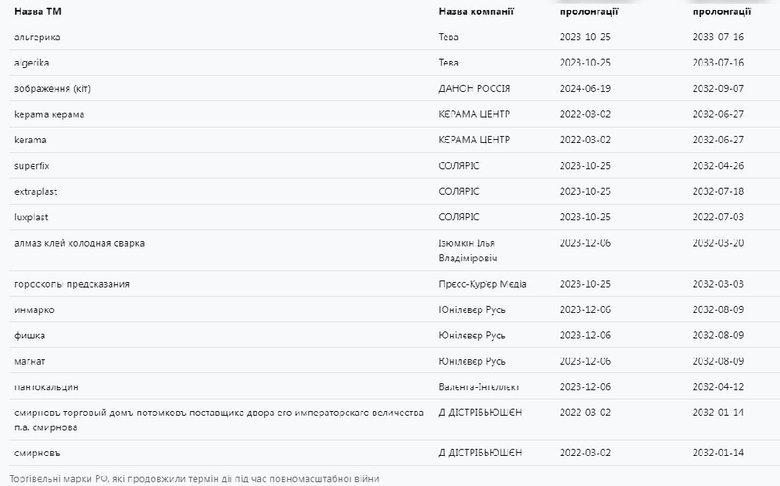Click 'КЕРАМА ЦЕНТР' in the kepama керама row

pos(474,114)
